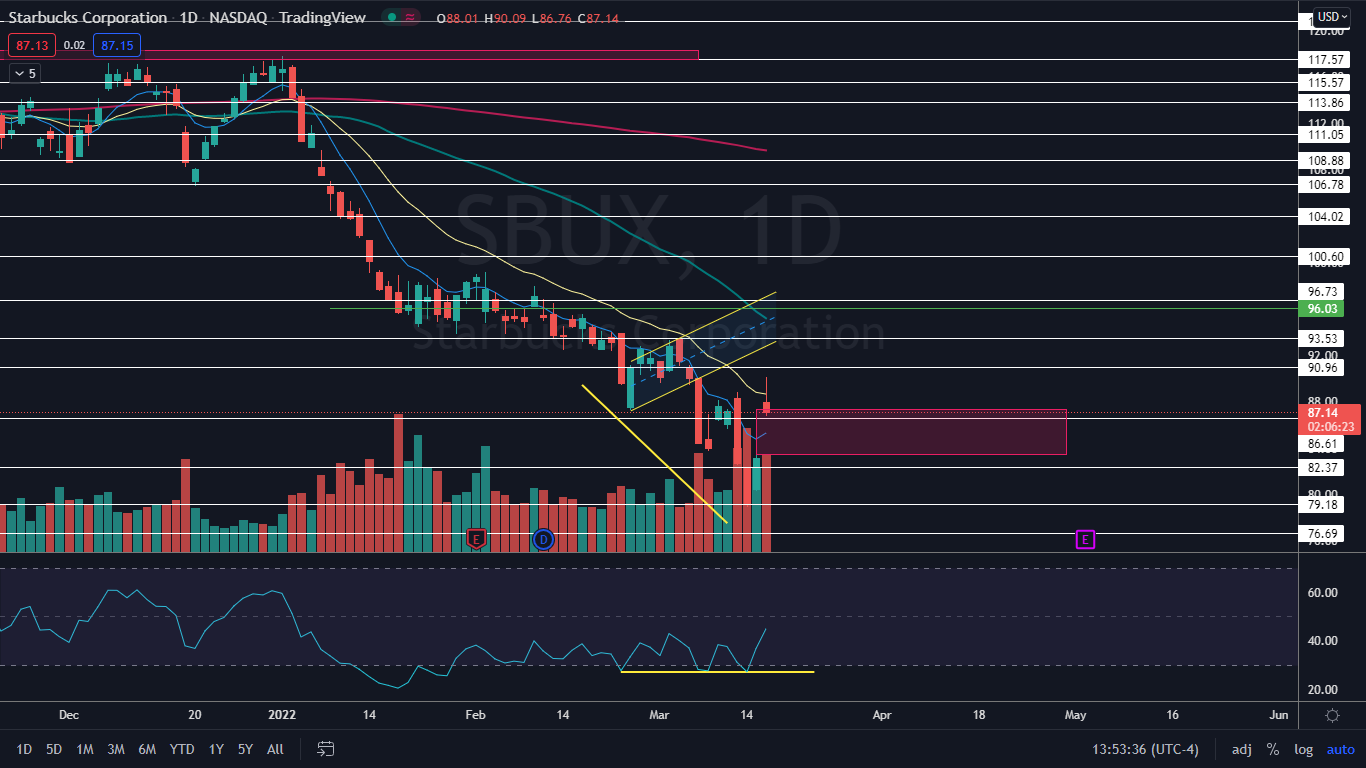Image resolution: width=1366 pixels, height=768 pixels.
Task: Select the 5D date range
Action: 54,749
